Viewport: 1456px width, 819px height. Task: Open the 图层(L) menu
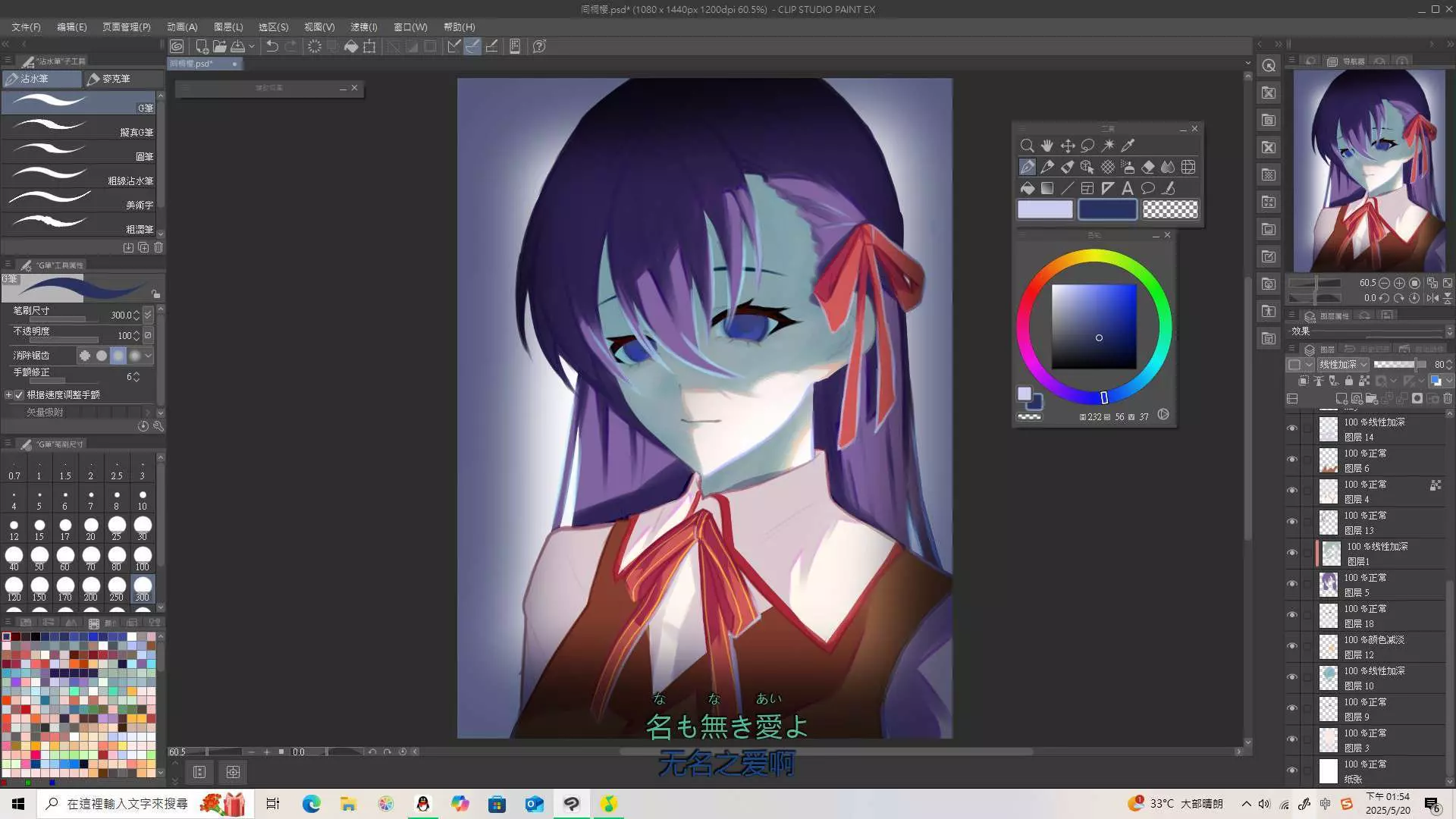tap(227, 27)
